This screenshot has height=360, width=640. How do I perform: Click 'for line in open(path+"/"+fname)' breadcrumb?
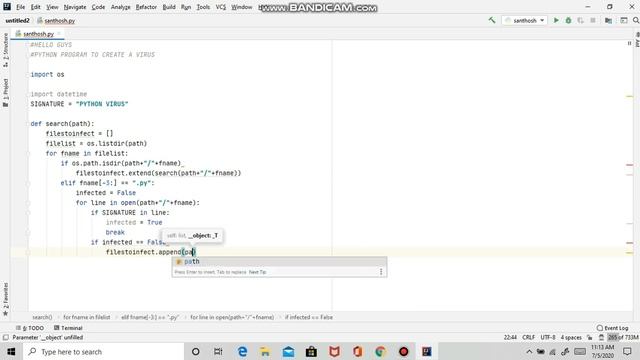[x=232, y=317]
